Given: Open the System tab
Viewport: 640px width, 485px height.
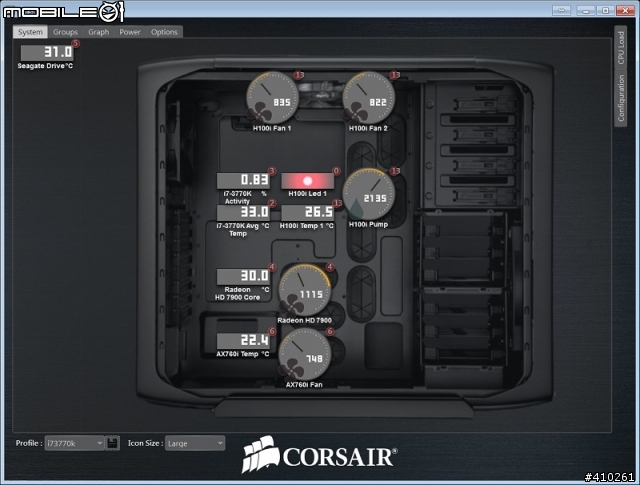Looking at the screenshot, I should coord(30,32).
